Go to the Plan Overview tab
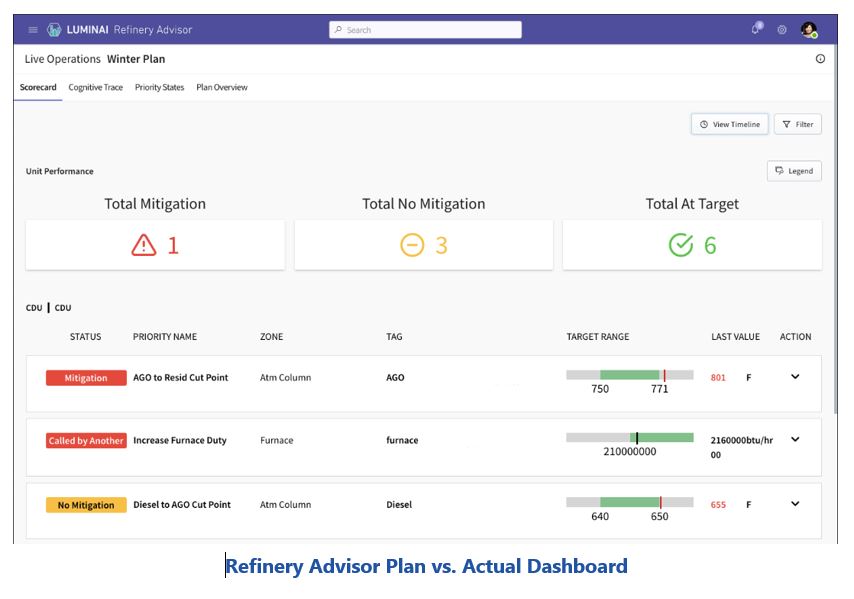The height and width of the screenshot is (599, 854). (x=222, y=87)
